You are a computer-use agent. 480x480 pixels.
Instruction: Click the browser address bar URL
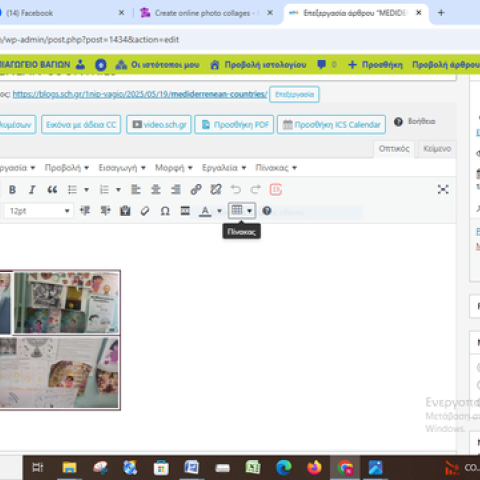[89, 40]
